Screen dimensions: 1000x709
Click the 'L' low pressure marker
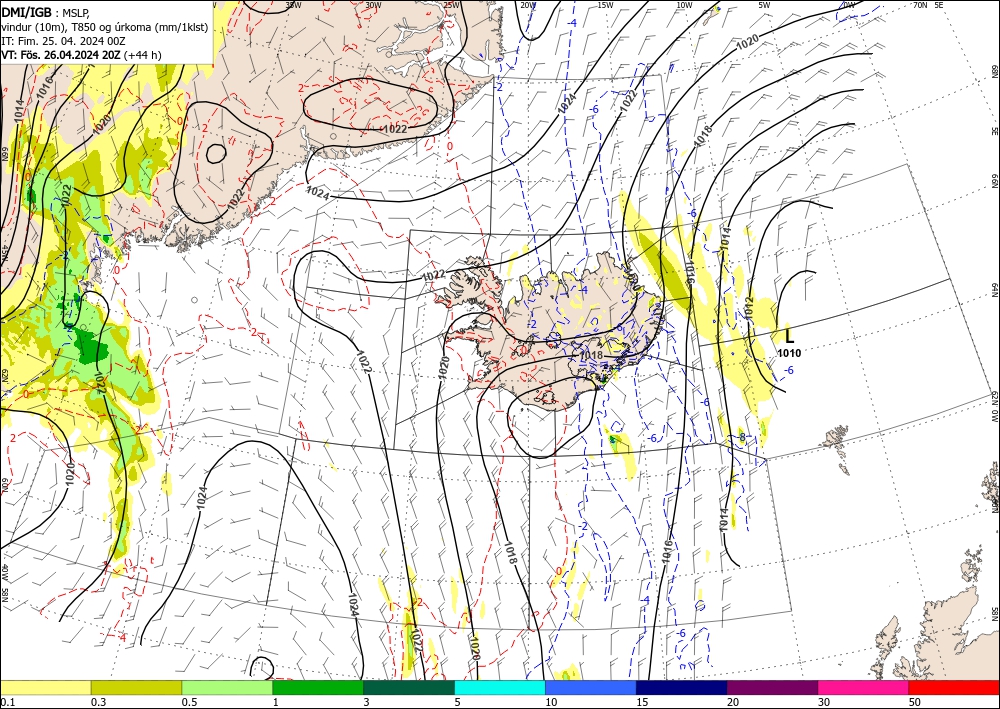pos(790,335)
